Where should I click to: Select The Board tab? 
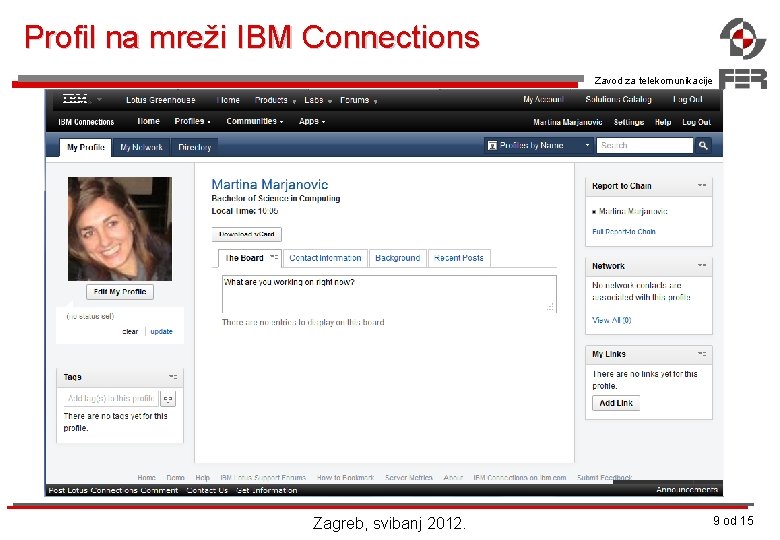[x=244, y=258]
